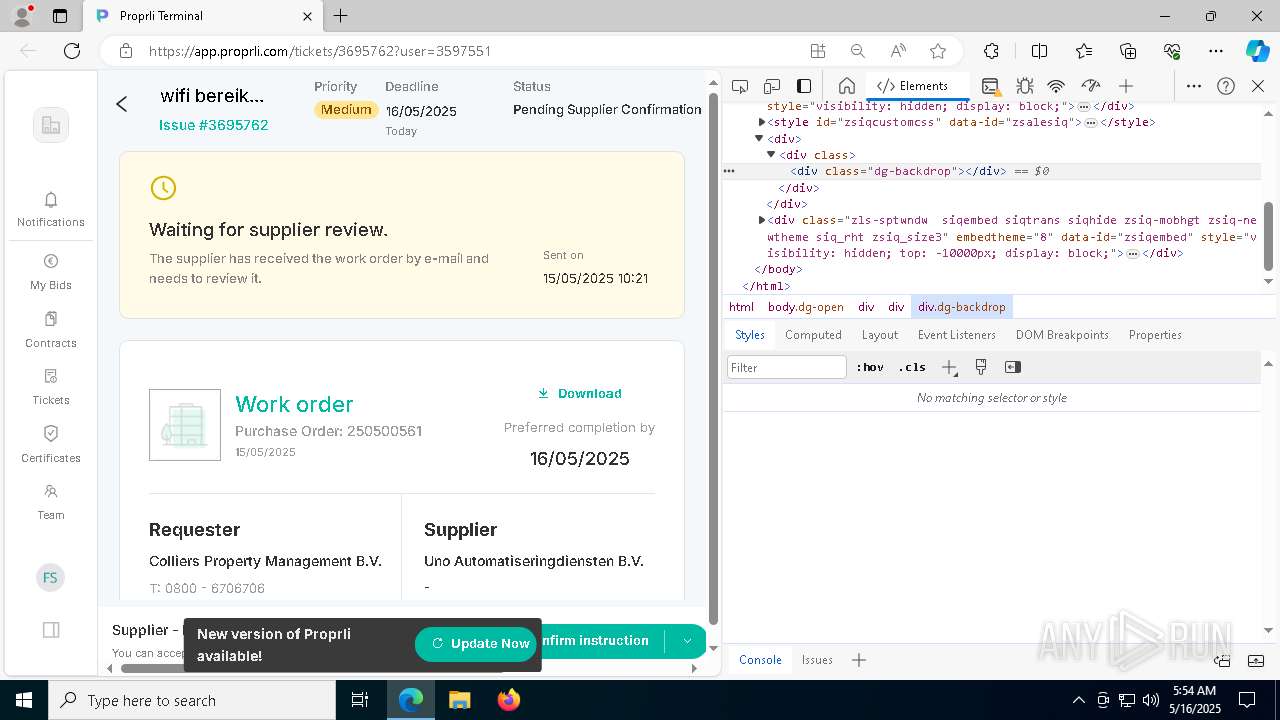This screenshot has height=720, width=1280.
Task: Open File Explorer from taskbar
Action: tap(460, 700)
